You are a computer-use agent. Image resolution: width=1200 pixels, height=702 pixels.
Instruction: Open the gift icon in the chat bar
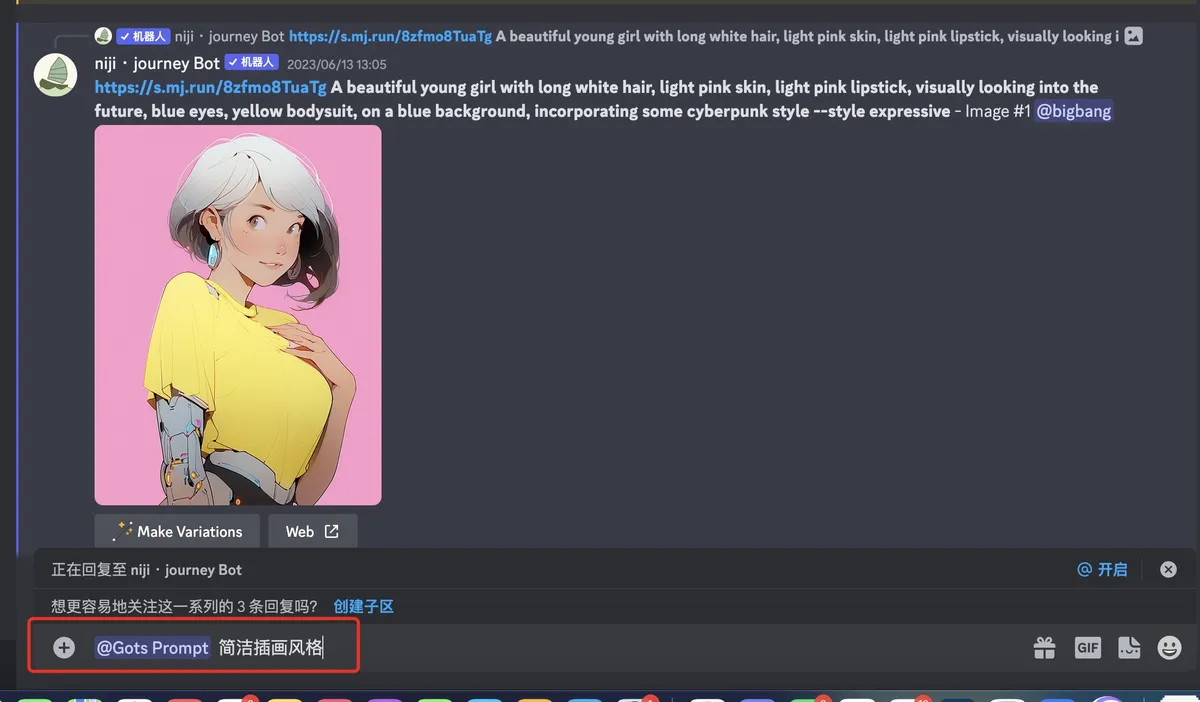pyautogui.click(x=1044, y=648)
